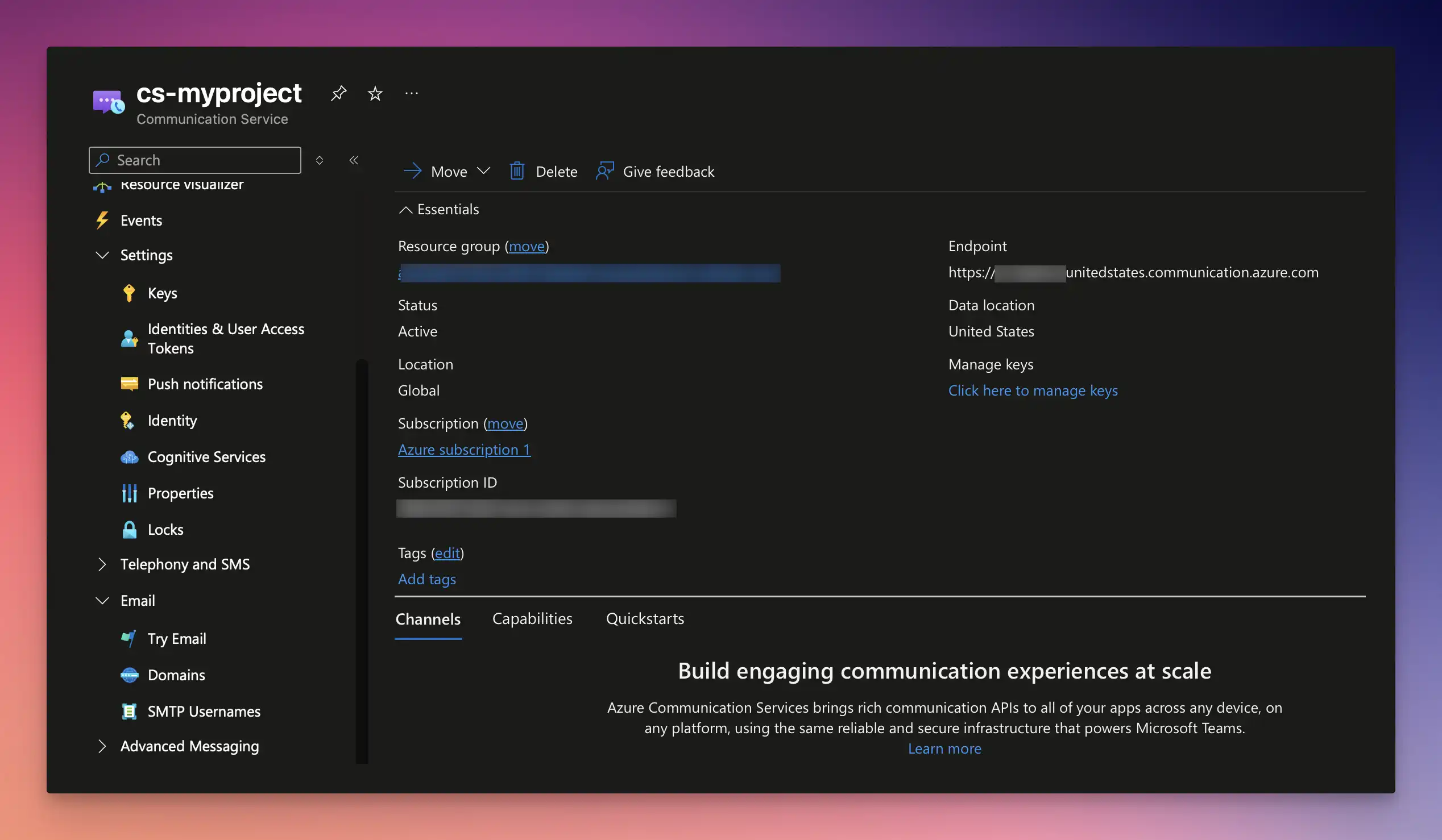1442x840 pixels.
Task: Expand the Telephony and SMS group
Action: click(102, 564)
